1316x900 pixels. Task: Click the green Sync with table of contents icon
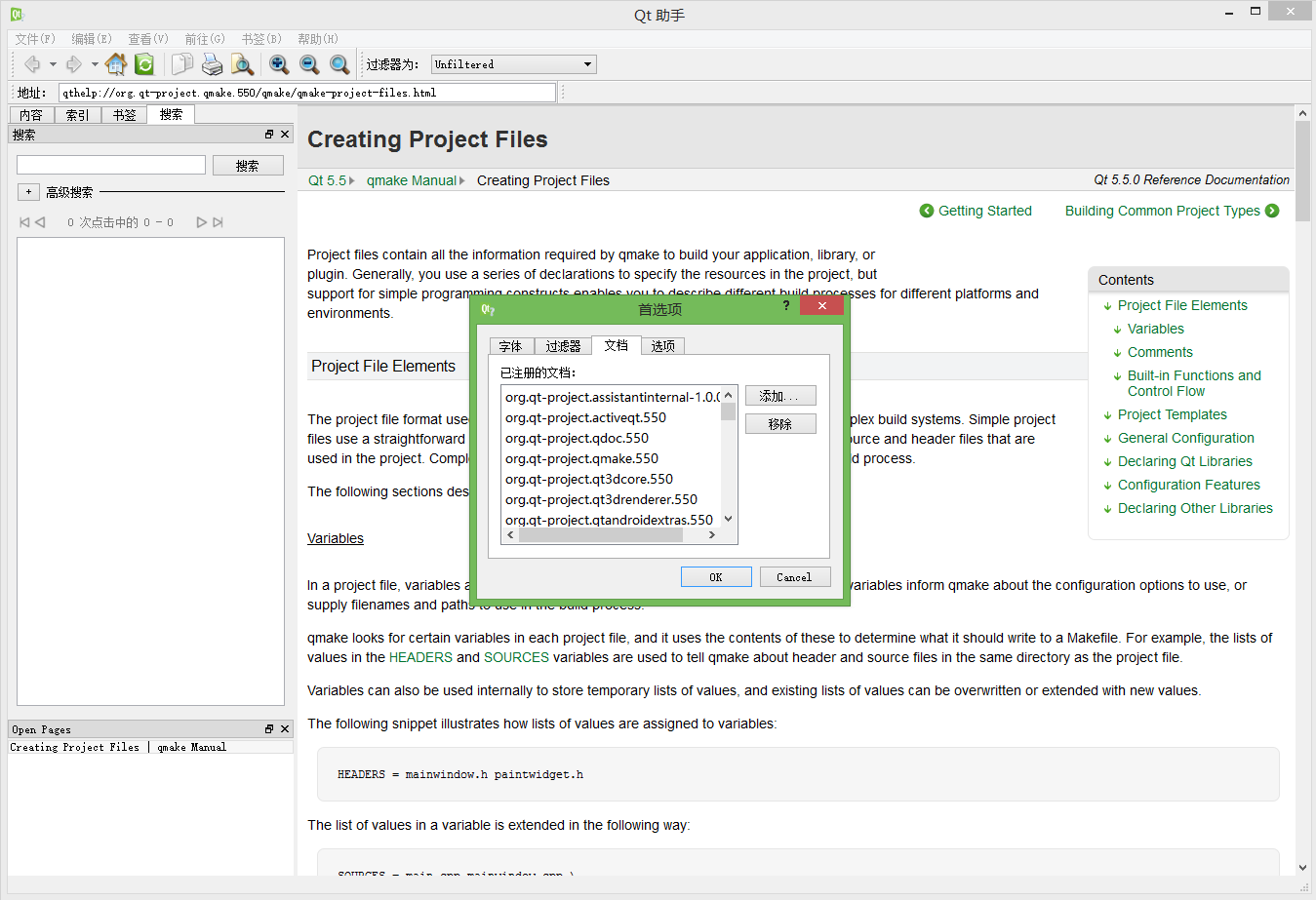click(x=144, y=64)
